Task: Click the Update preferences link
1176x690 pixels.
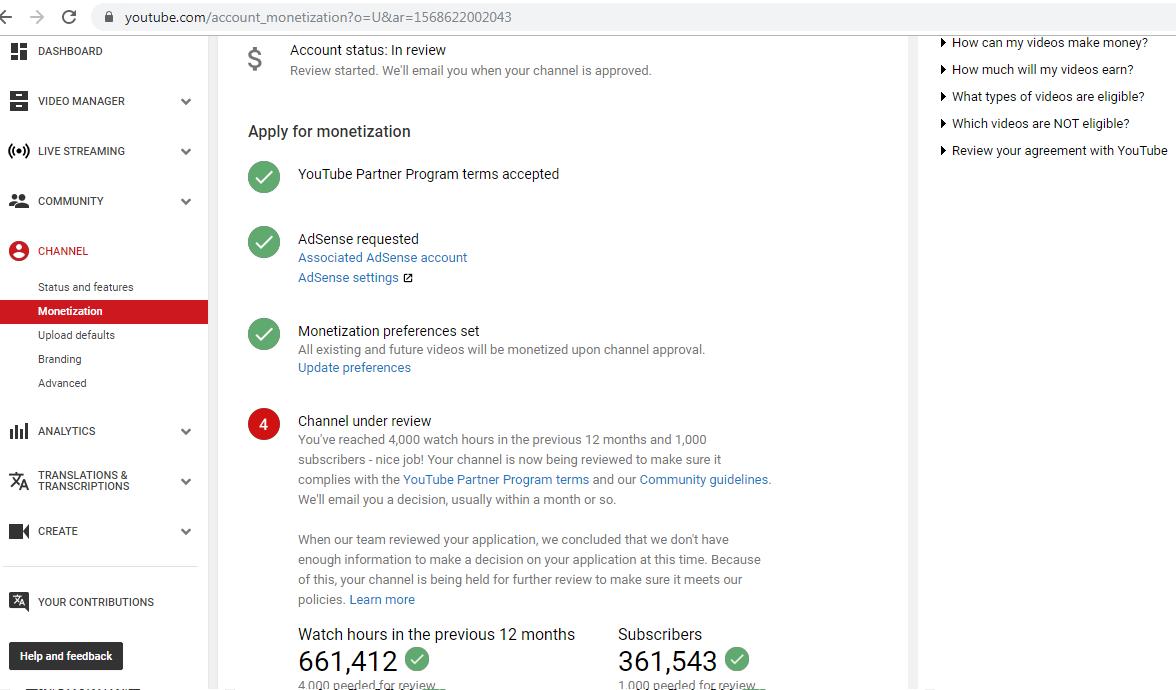Action: [354, 368]
